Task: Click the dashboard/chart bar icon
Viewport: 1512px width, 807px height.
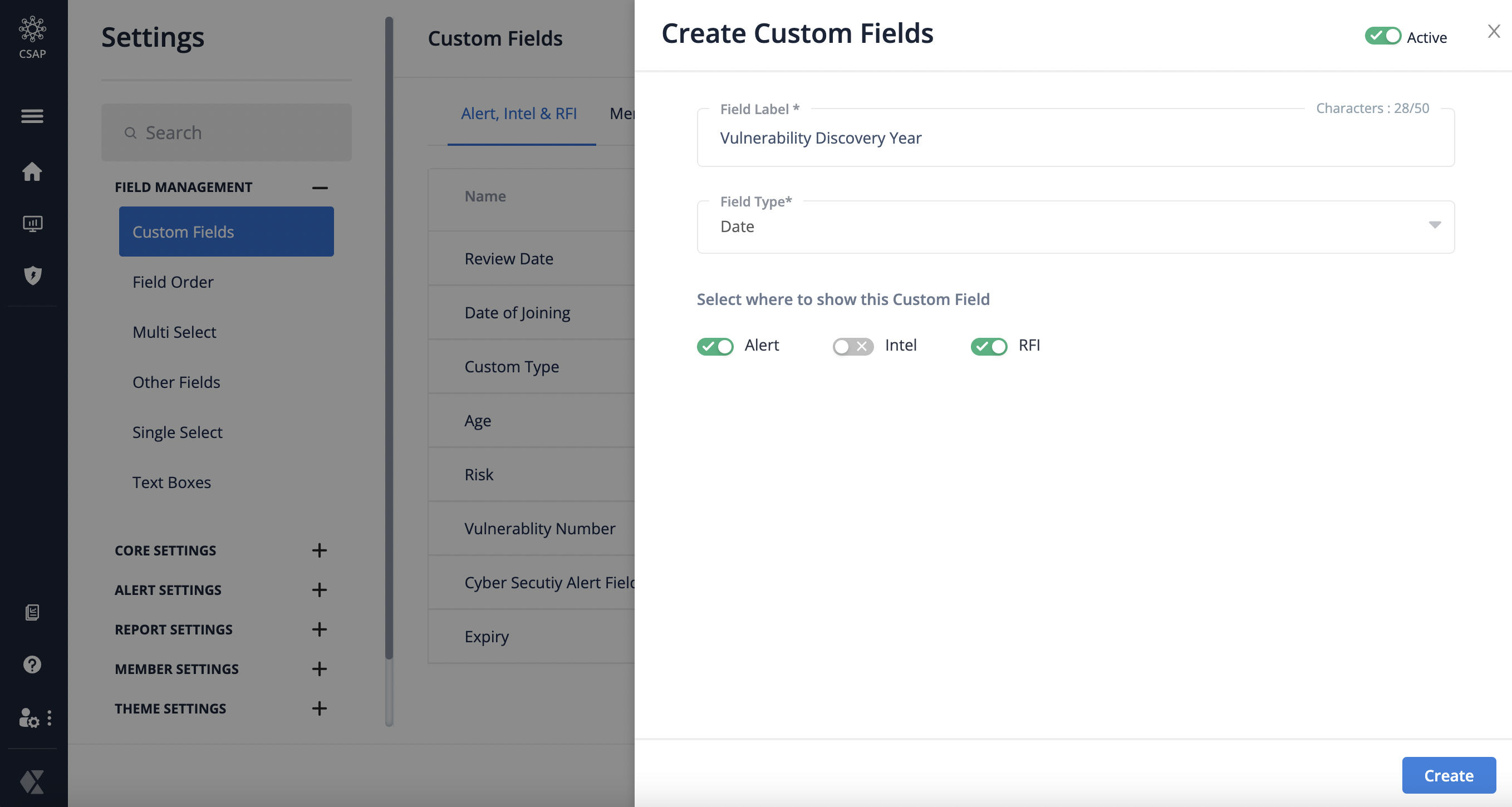Action: click(x=33, y=223)
